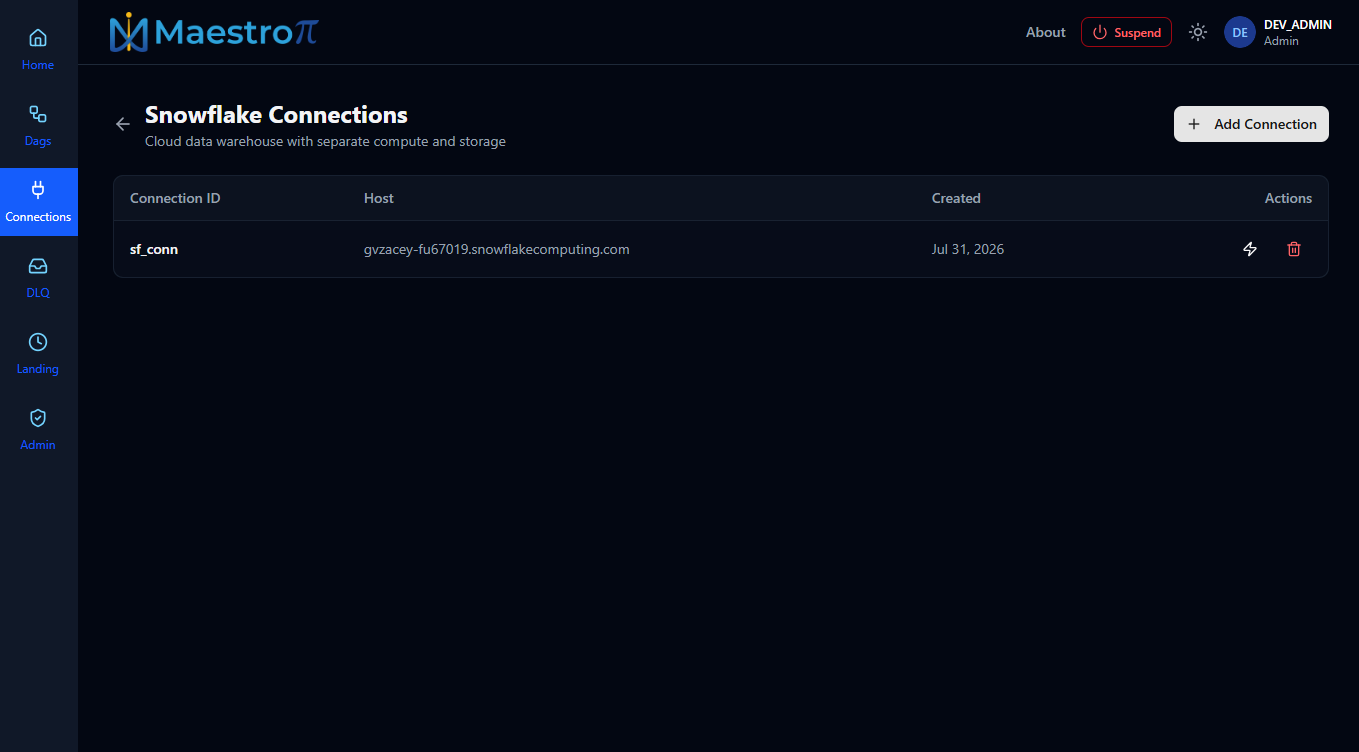
Task: Click the Actions column header
Action: (1288, 198)
